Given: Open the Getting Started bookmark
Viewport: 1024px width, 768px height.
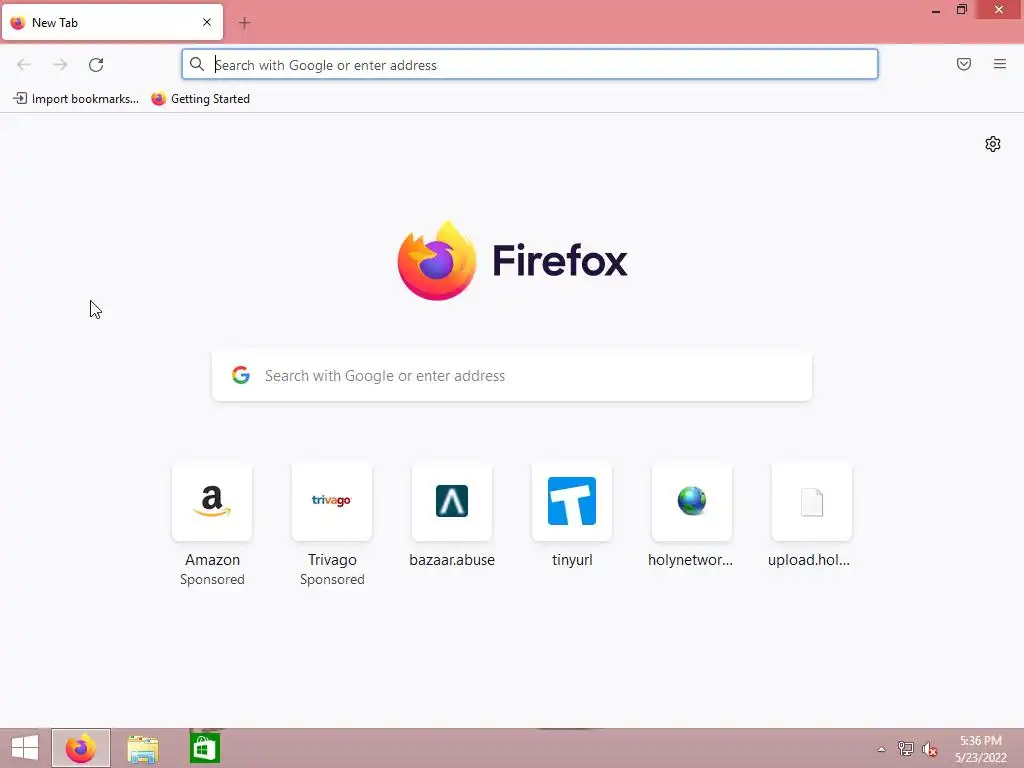Looking at the screenshot, I should [200, 99].
